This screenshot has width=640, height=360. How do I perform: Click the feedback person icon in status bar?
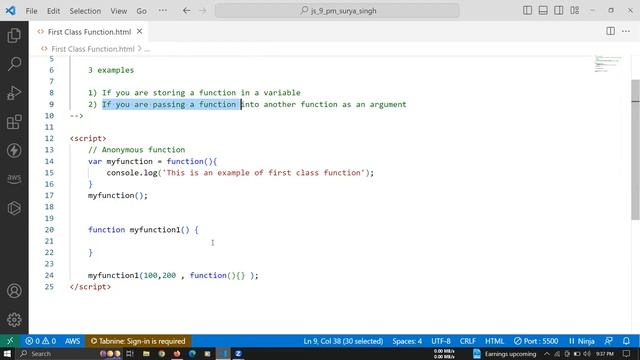[x=609, y=341]
